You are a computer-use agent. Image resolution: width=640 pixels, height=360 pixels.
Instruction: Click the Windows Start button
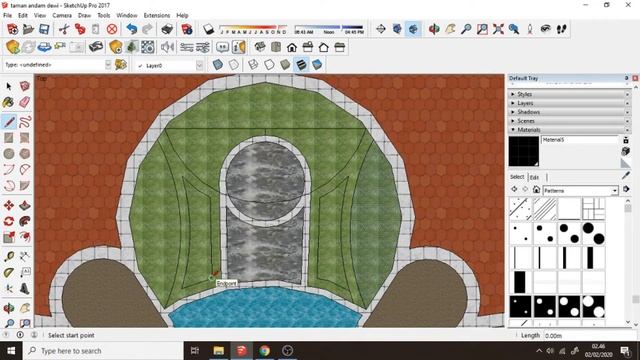pos(11,351)
